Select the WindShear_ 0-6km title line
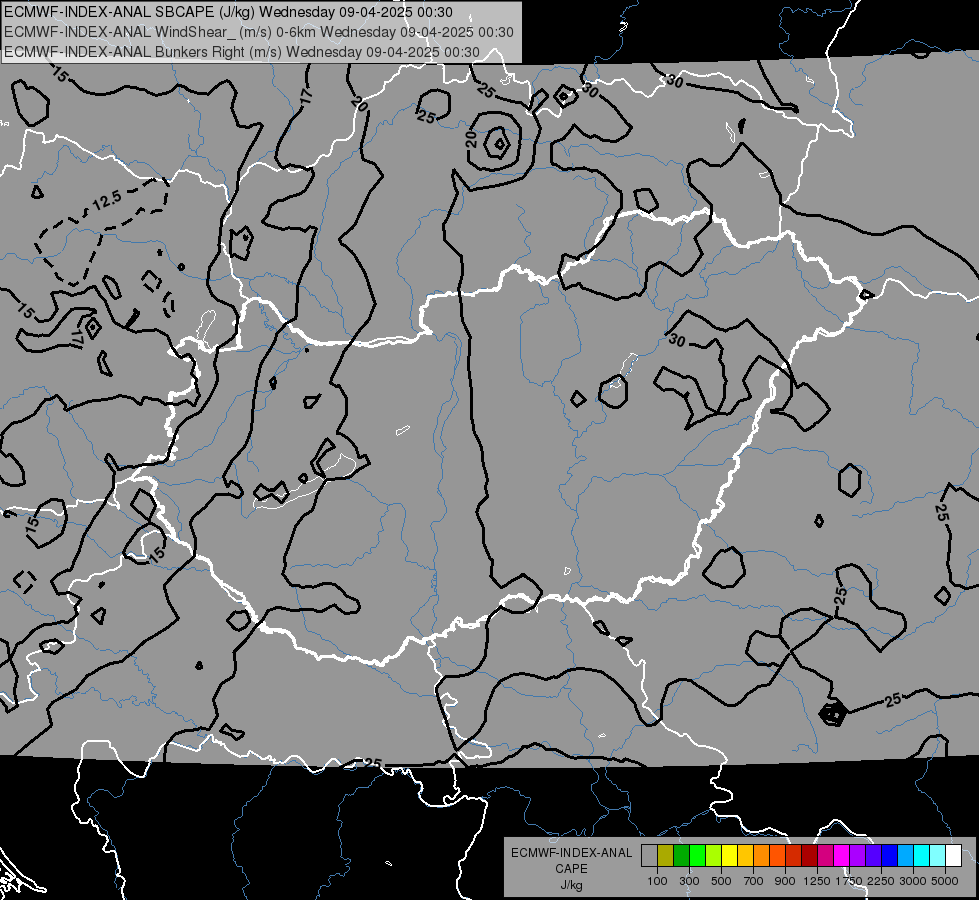Screen dimensions: 979x900 [258, 32]
